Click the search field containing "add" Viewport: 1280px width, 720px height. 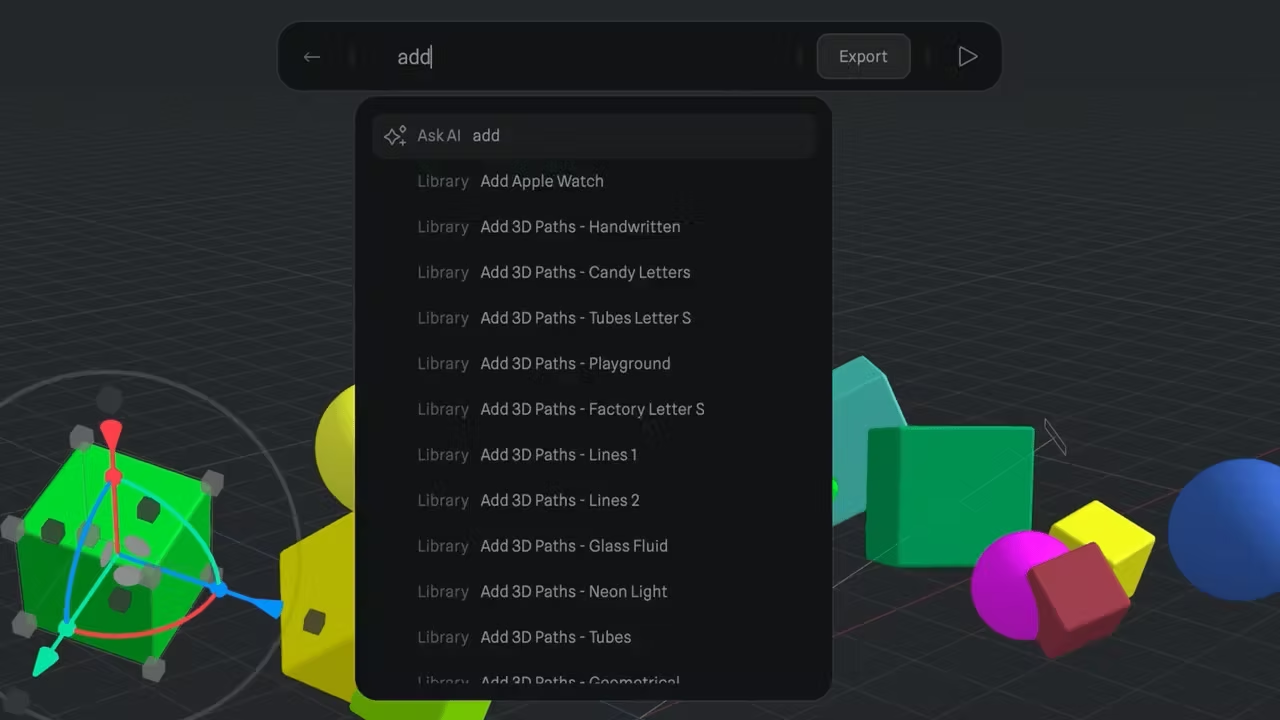pyautogui.click(x=600, y=57)
